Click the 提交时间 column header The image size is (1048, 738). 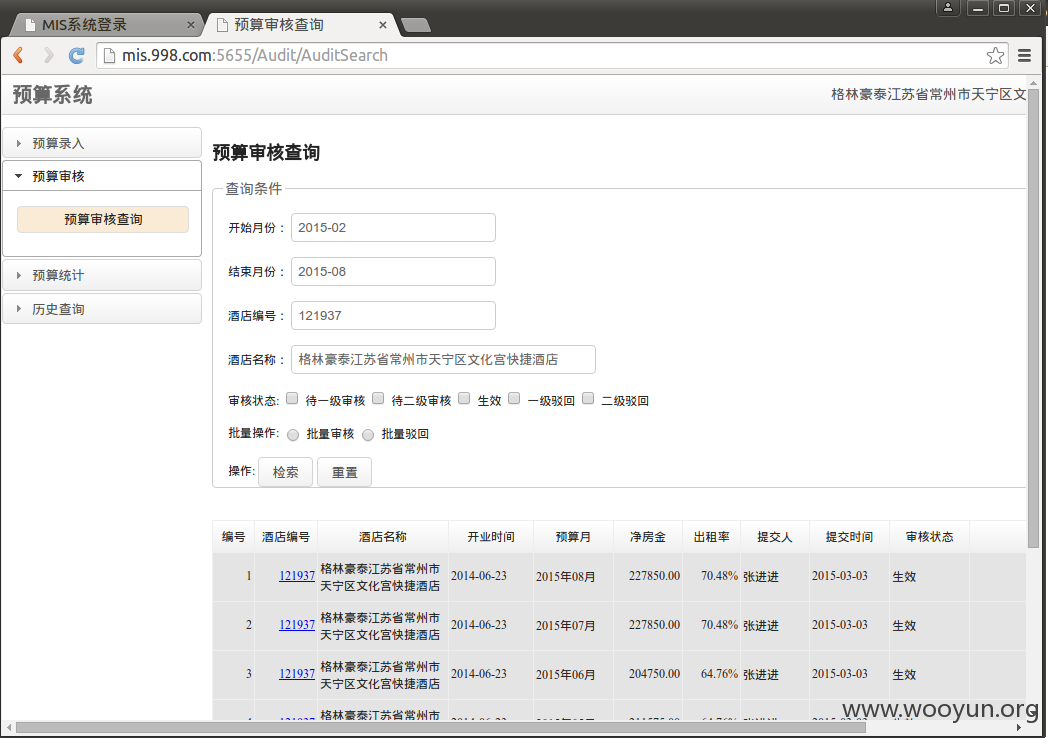tap(849, 537)
